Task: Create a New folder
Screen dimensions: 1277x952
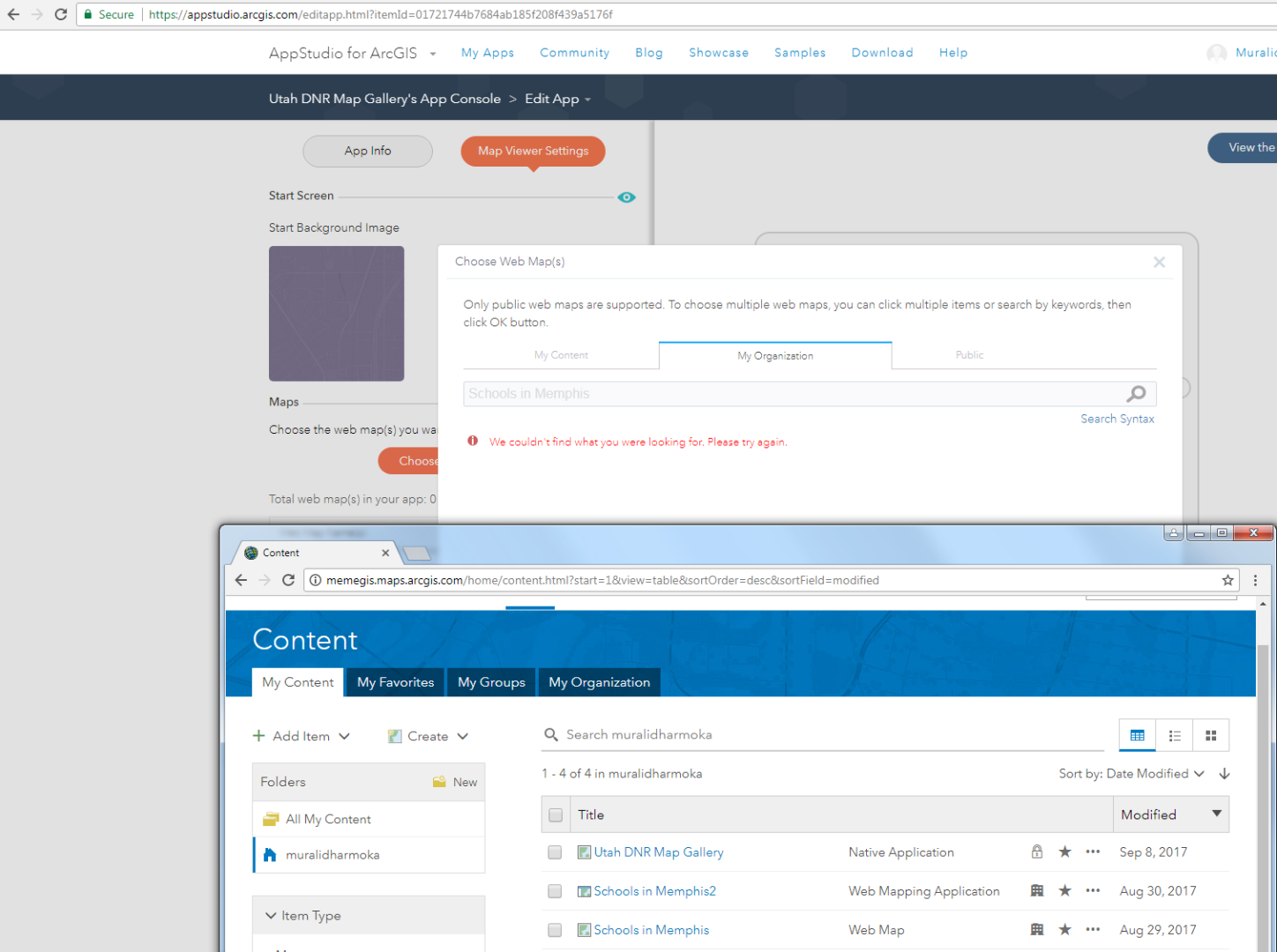Action: [455, 782]
